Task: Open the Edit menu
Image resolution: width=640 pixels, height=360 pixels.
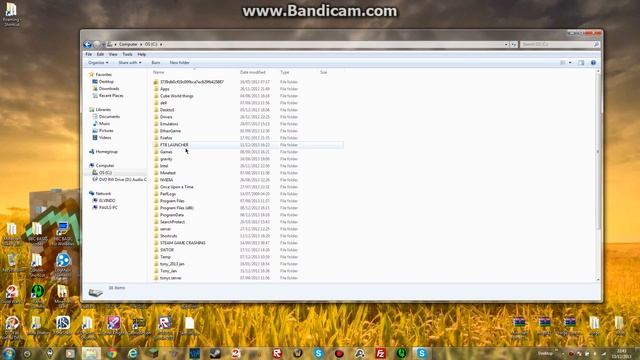Action: (100, 54)
